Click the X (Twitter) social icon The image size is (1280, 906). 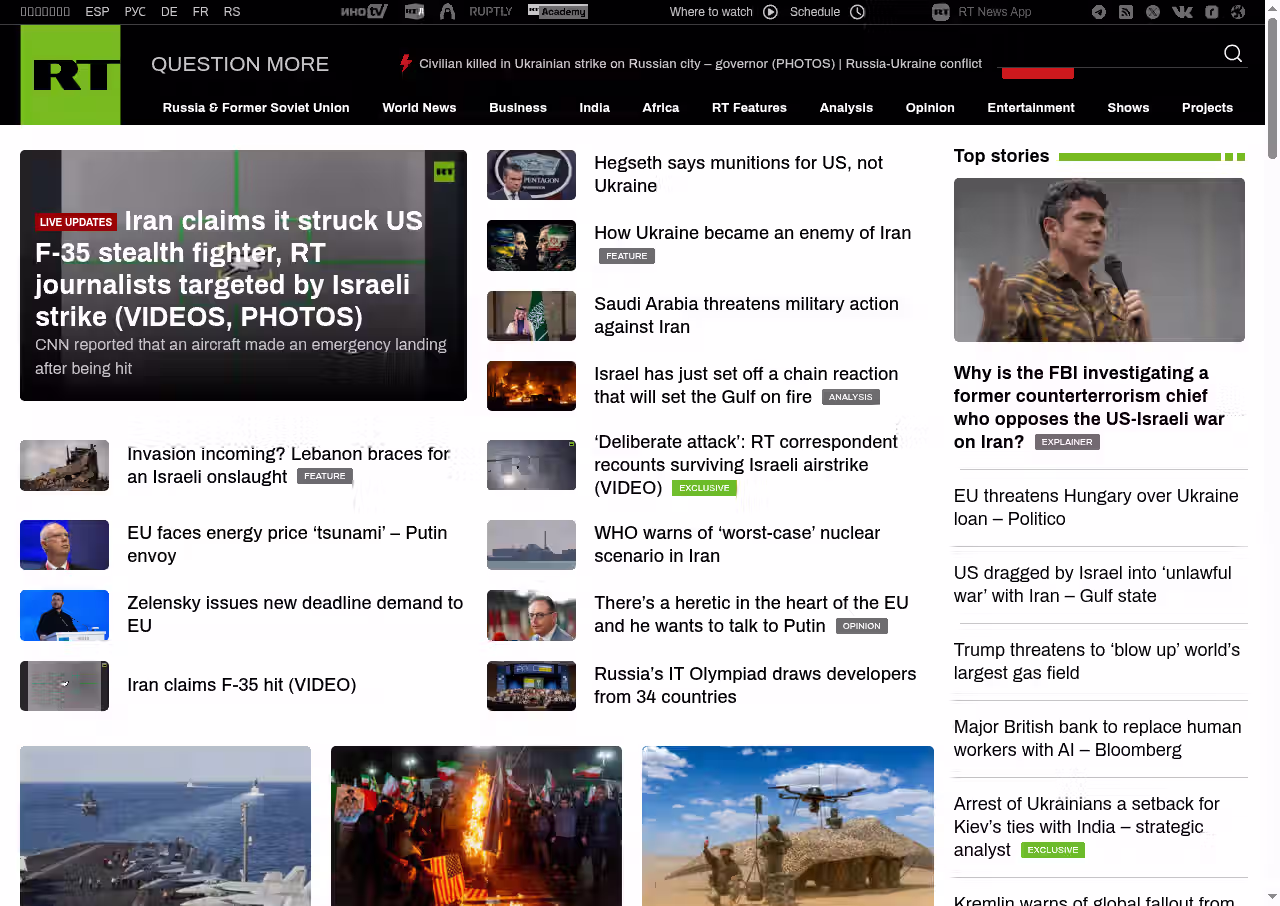coord(1153,12)
